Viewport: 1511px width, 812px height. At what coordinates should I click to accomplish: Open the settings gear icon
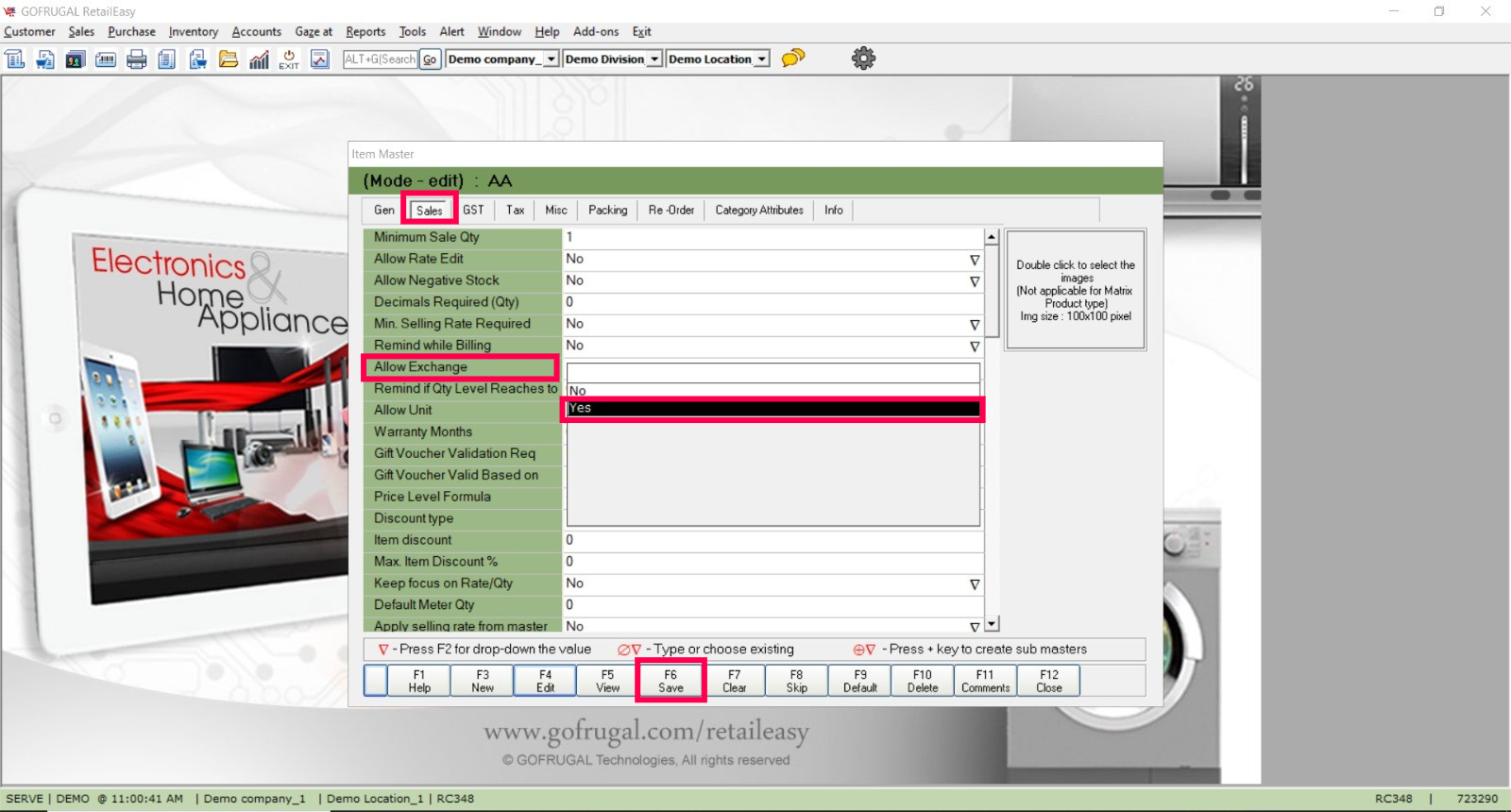[863, 59]
